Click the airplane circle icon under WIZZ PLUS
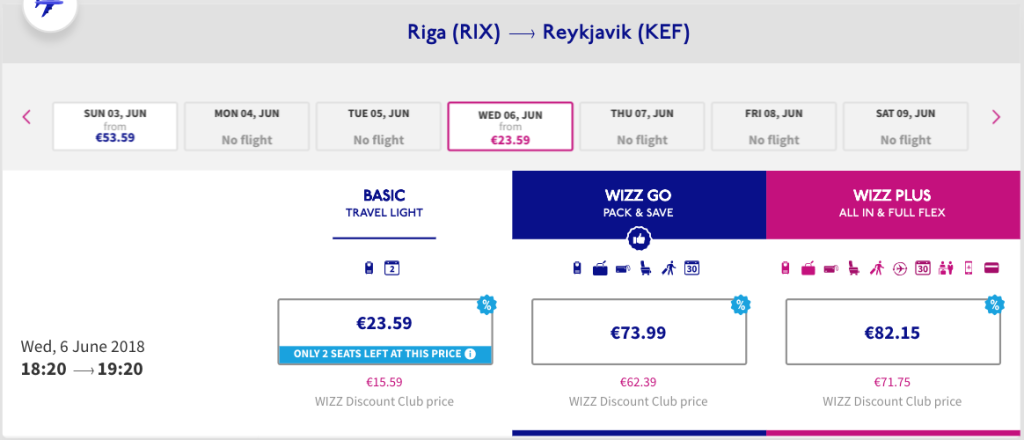Image resolution: width=1024 pixels, height=440 pixels. [900, 268]
